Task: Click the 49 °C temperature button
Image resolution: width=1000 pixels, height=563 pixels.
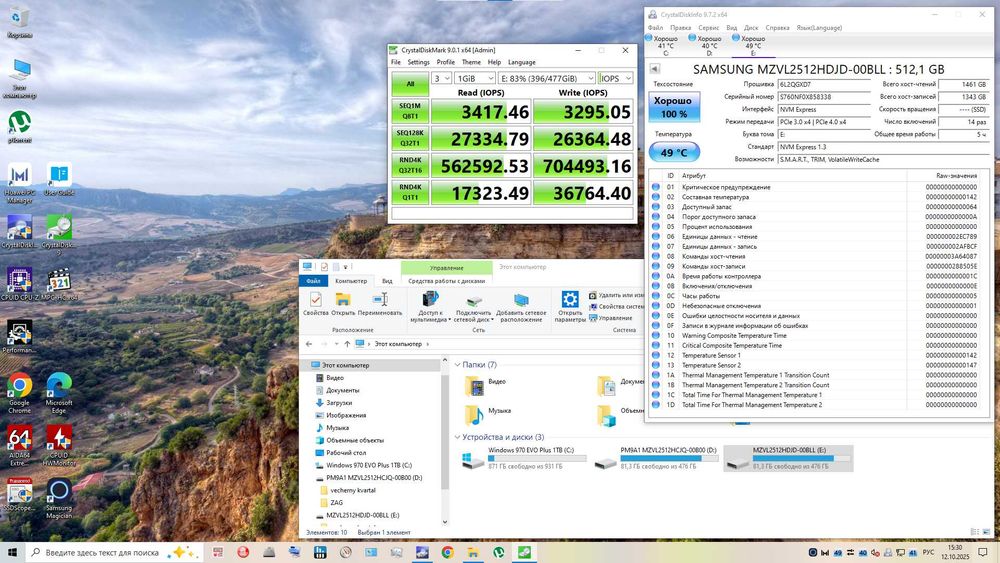Action: (x=673, y=152)
